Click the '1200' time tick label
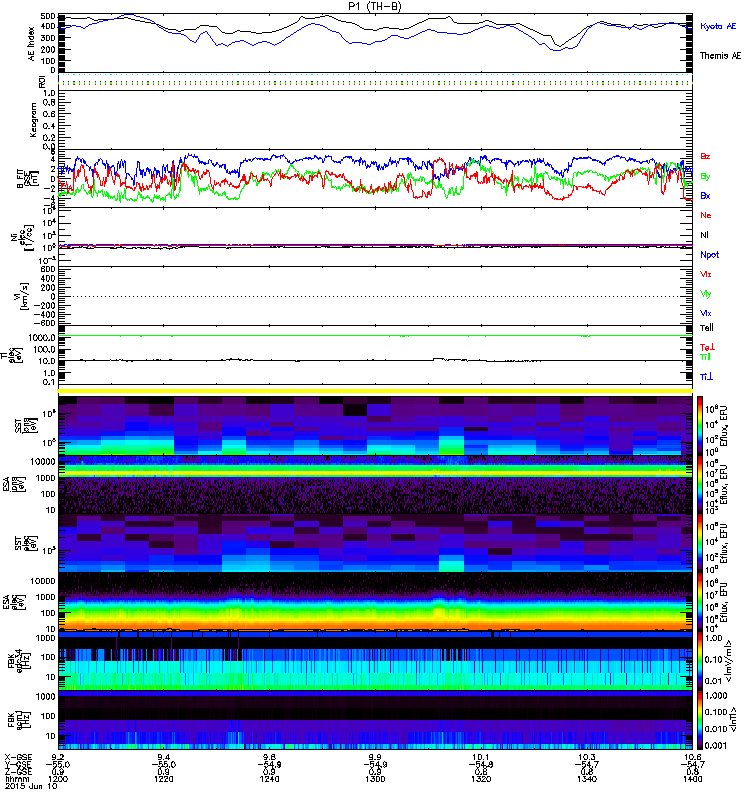This screenshot has height=800, width=750. tap(58, 779)
